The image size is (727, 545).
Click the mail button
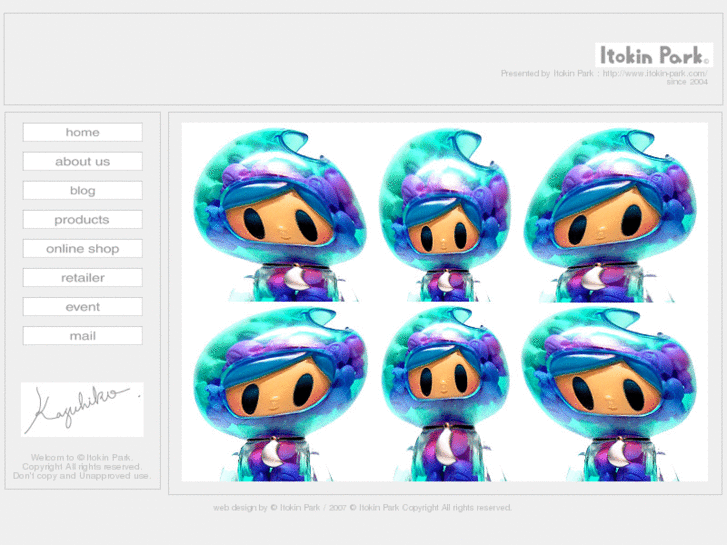pyautogui.click(x=83, y=336)
